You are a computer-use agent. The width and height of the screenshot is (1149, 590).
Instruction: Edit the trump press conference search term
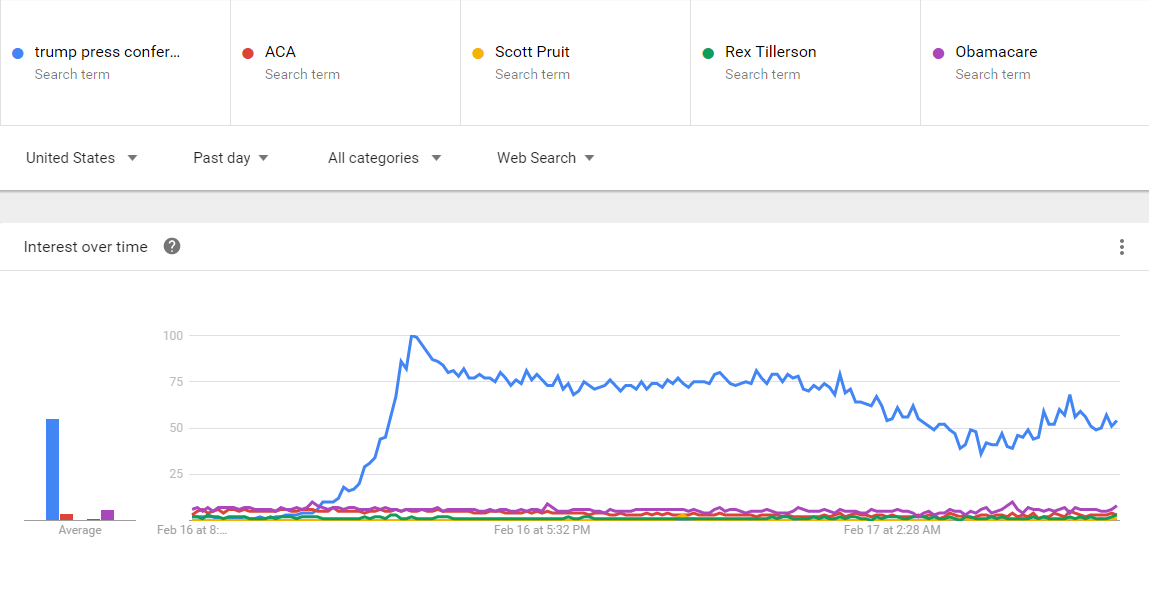[108, 52]
